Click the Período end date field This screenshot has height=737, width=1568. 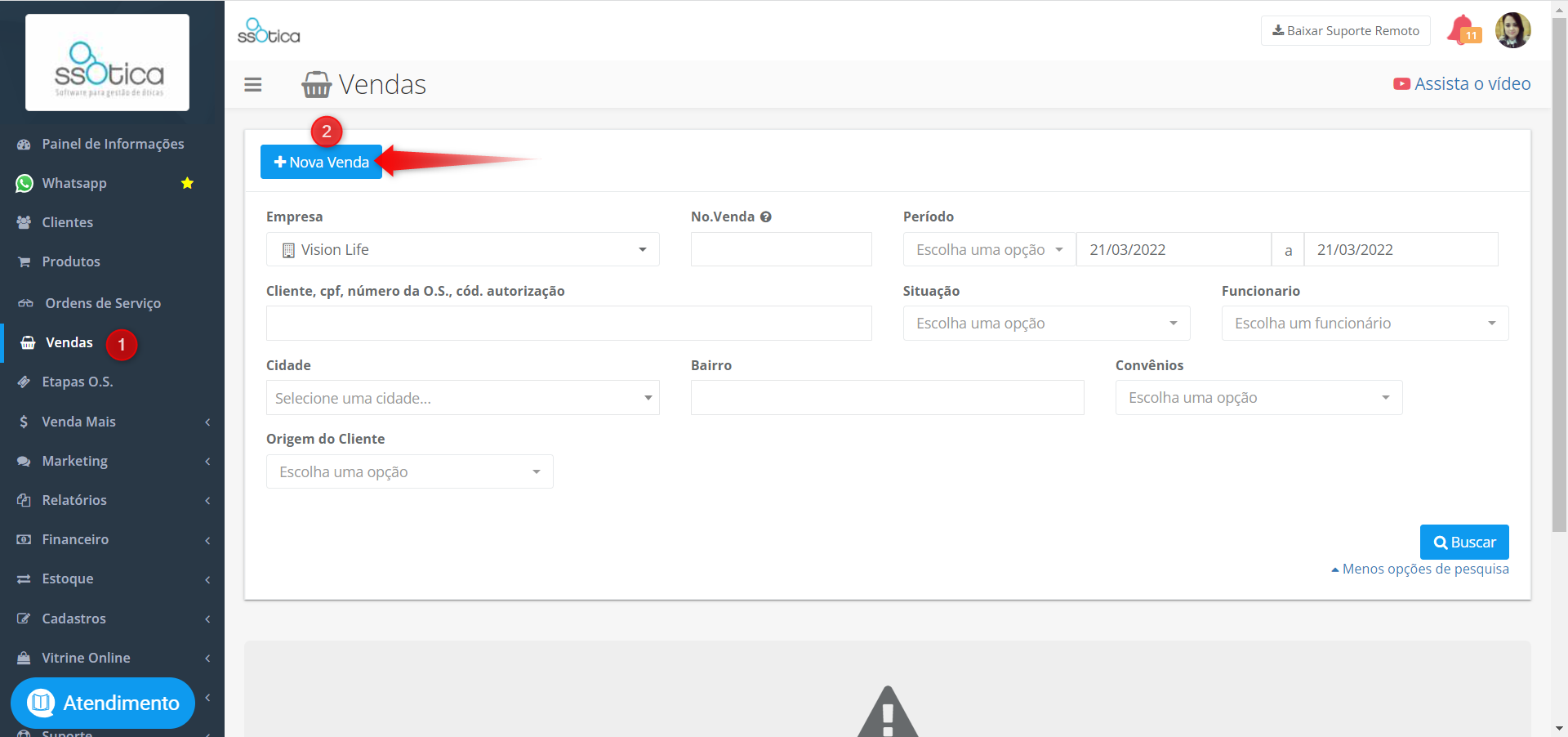tap(1401, 249)
